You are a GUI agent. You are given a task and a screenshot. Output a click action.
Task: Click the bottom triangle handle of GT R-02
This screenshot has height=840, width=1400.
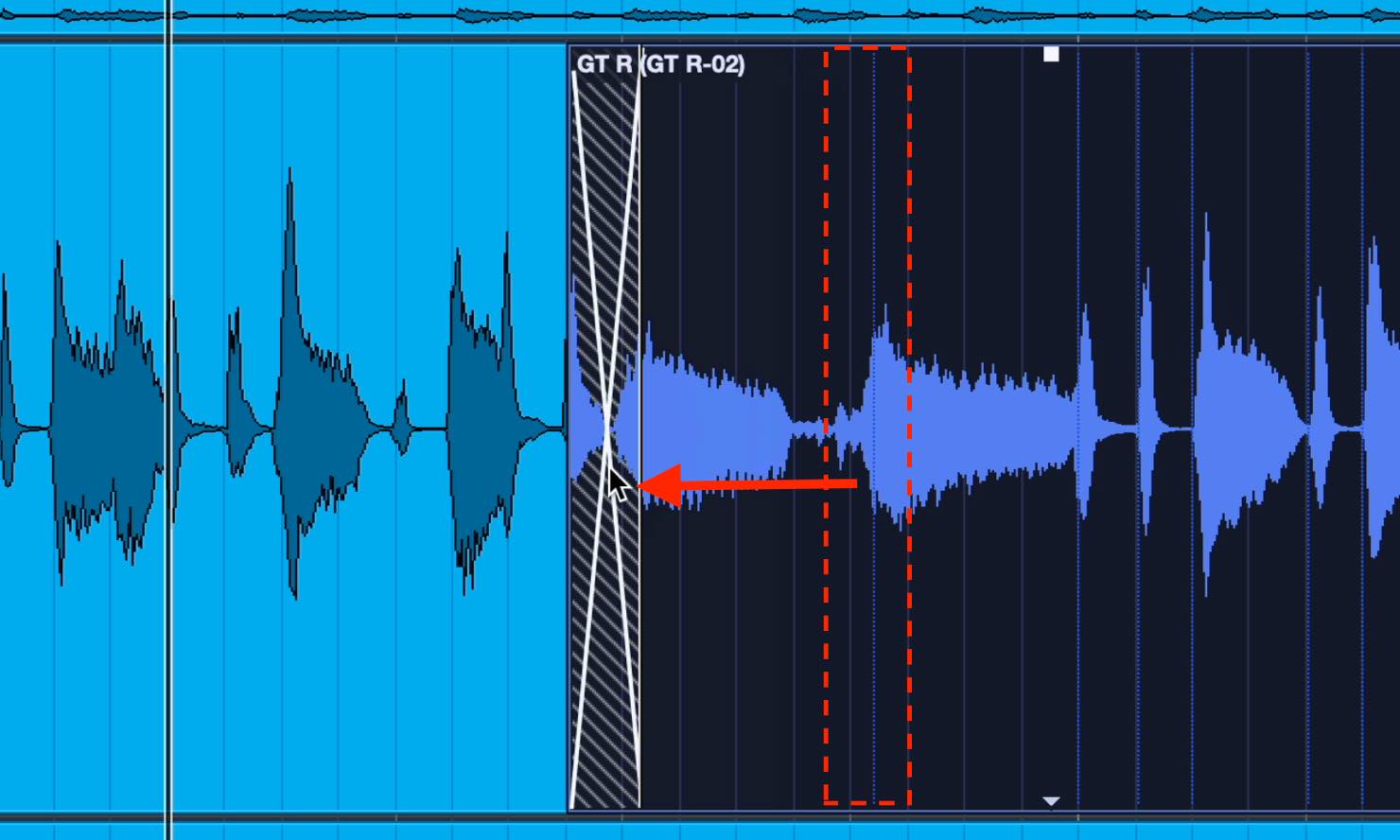click(1051, 801)
